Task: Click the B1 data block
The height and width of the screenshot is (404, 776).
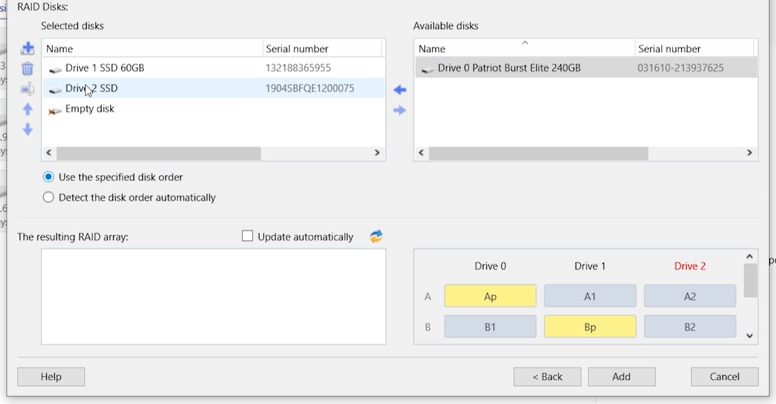Action: pos(490,327)
